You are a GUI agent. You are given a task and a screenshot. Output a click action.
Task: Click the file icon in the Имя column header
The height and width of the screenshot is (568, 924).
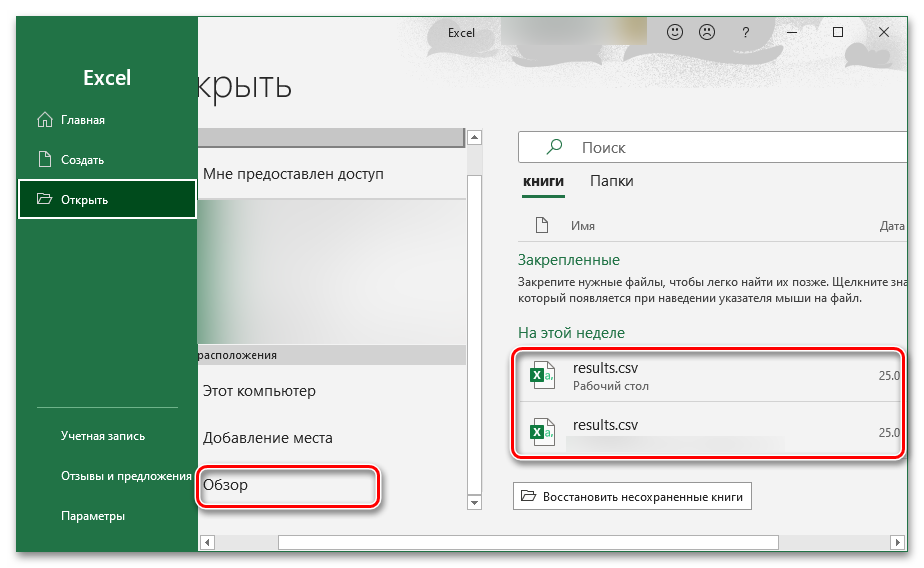[541, 225]
